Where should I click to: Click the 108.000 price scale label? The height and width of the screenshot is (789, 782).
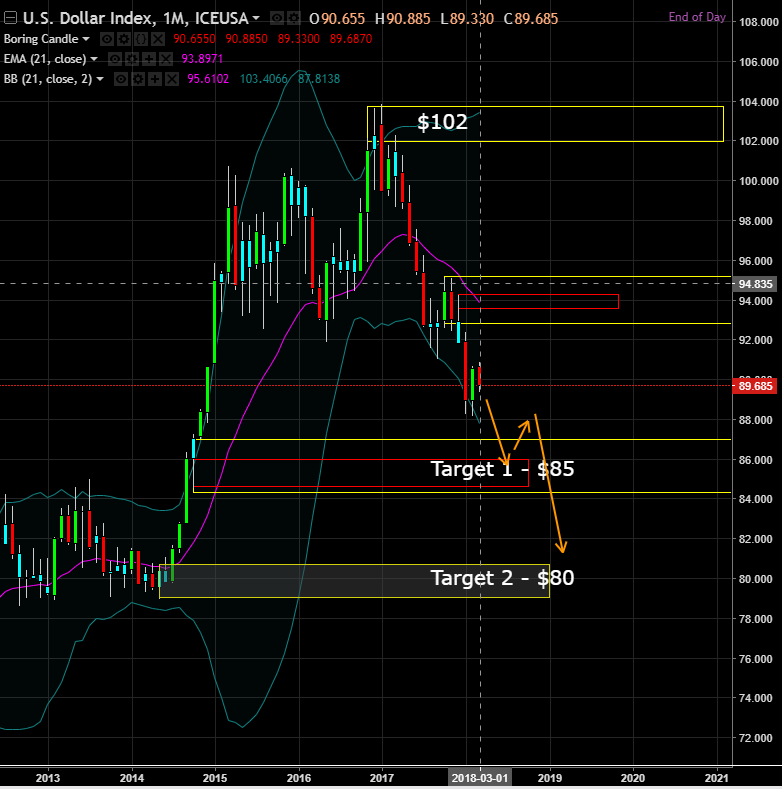tap(758, 22)
